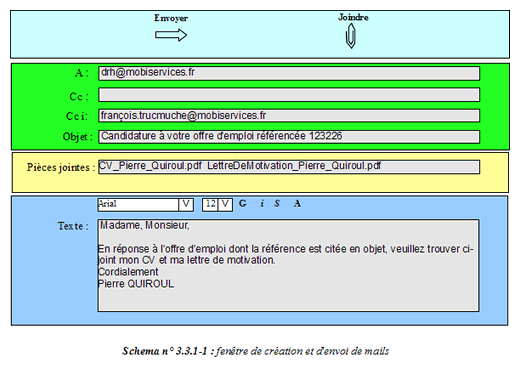Click the Envoyer label
This screenshot has width=520, height=368.
171,18
